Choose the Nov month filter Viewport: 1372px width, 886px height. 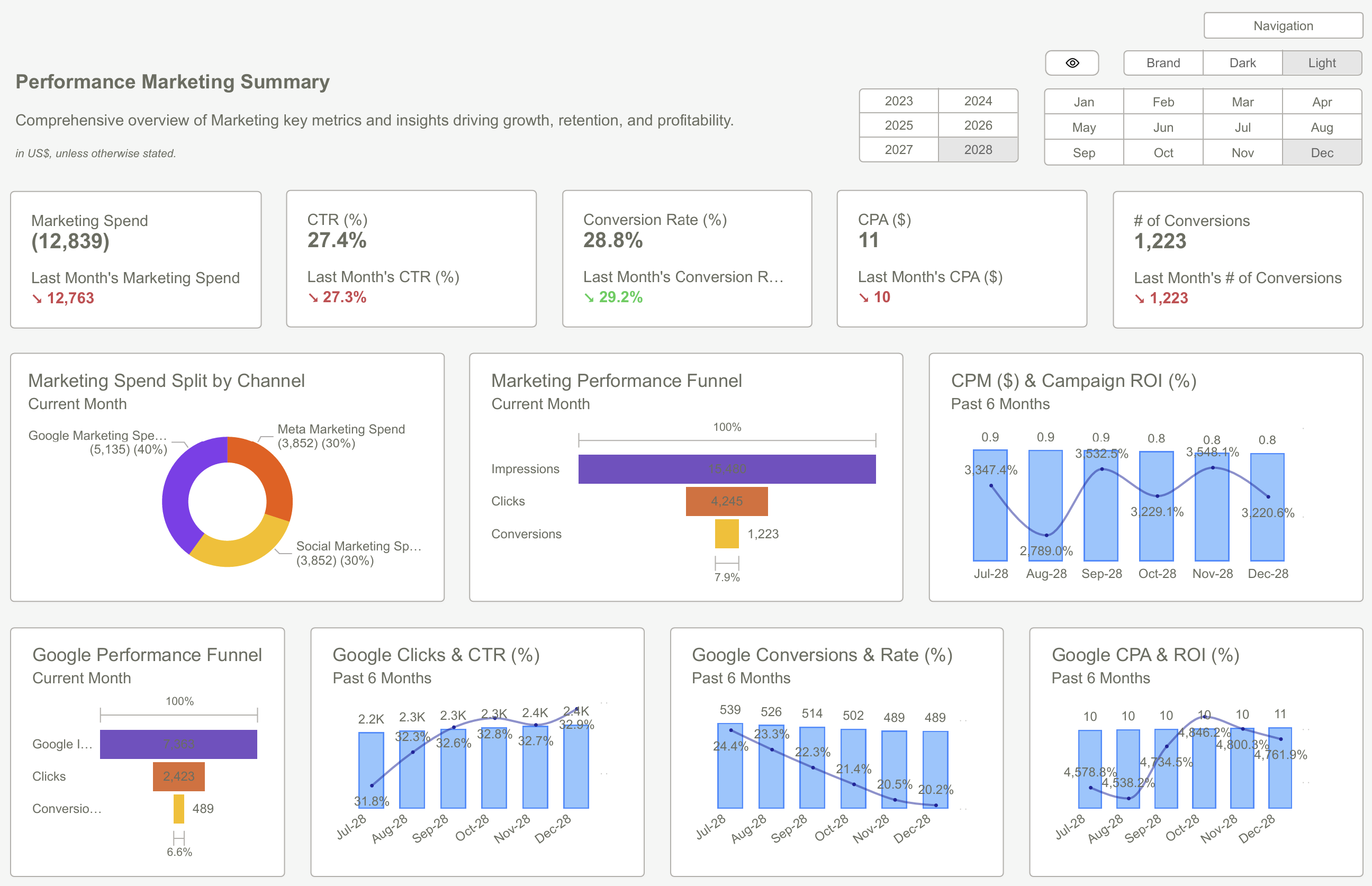[1242, 152]
